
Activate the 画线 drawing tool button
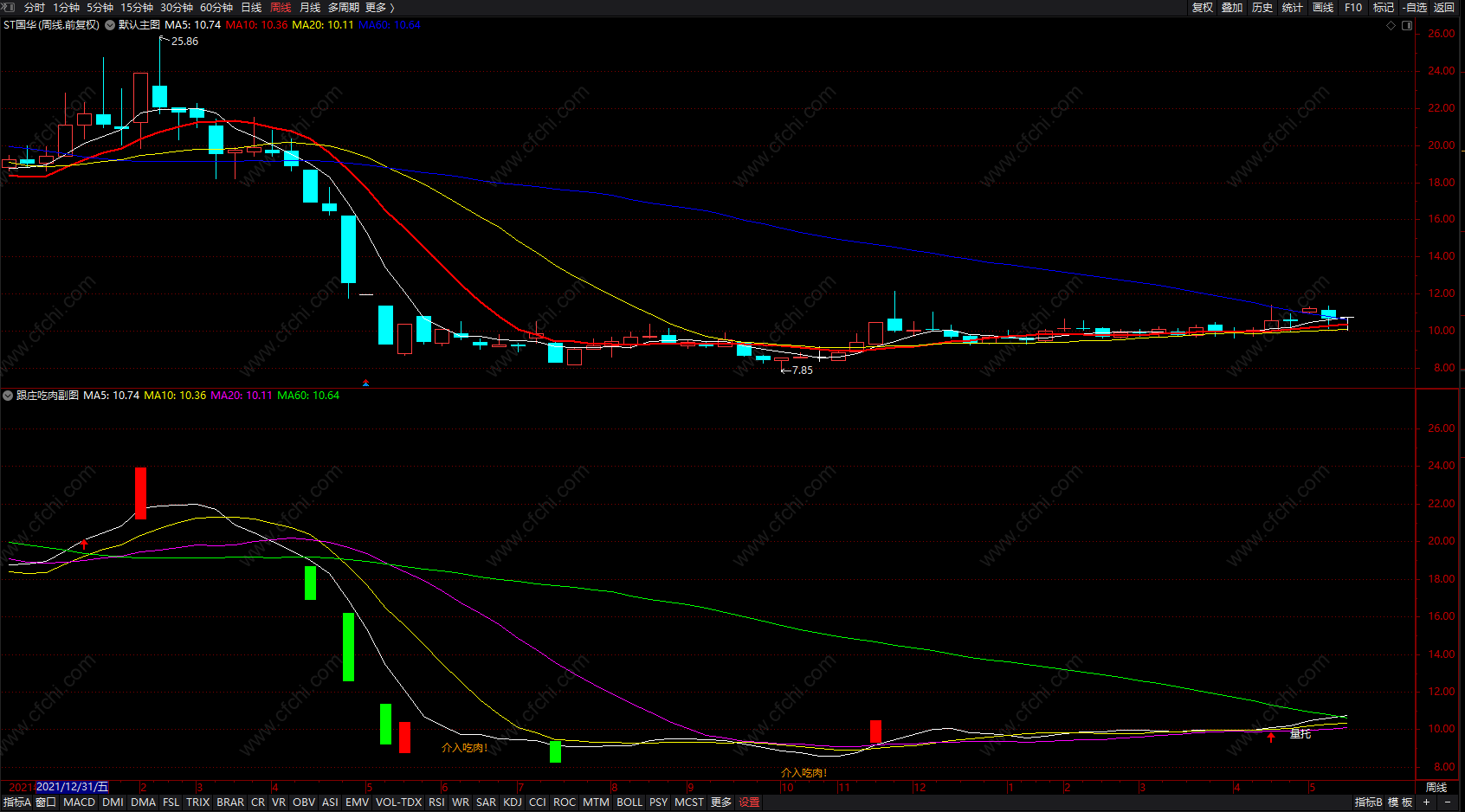pos(1323,7)
